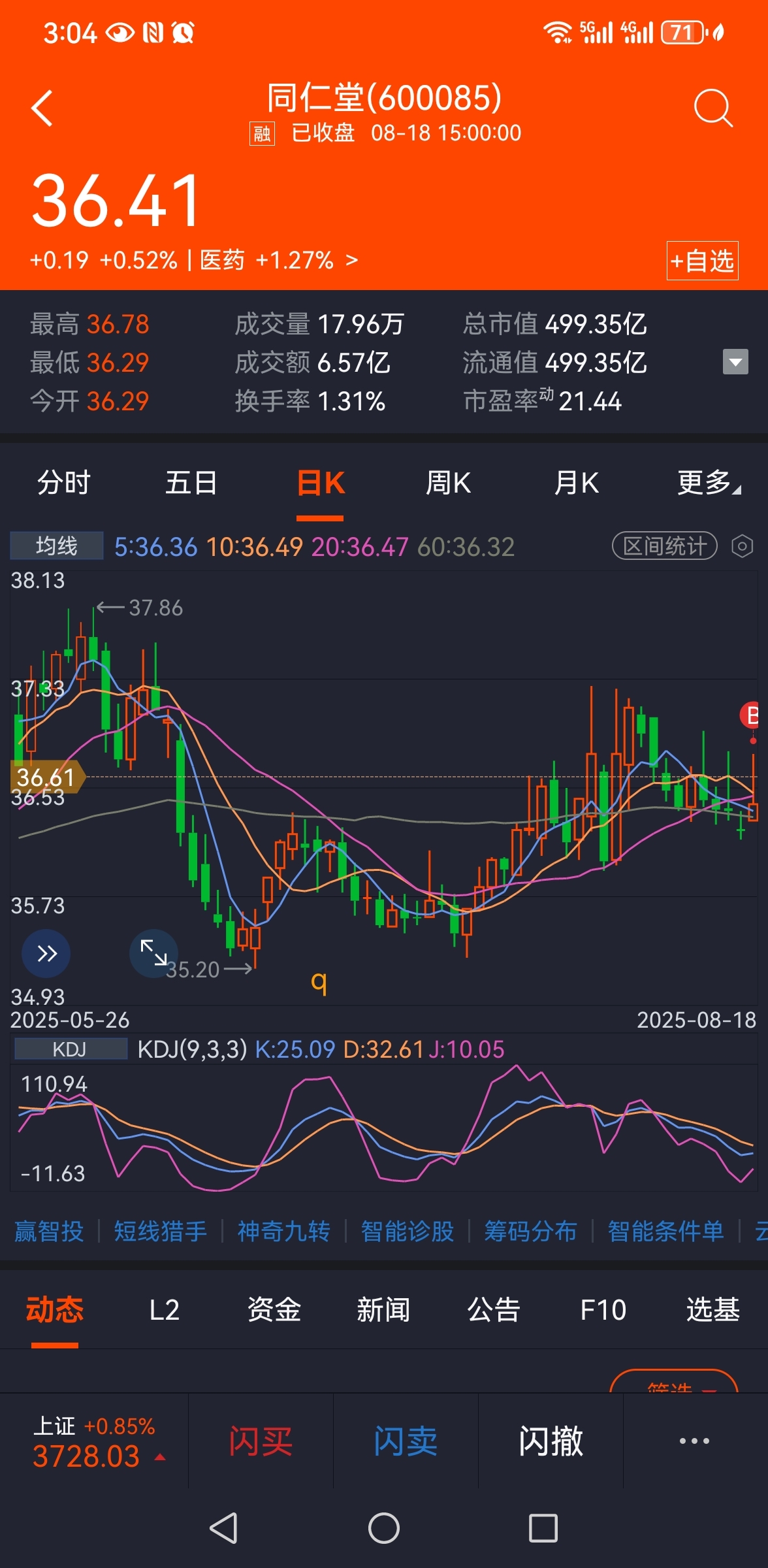Viewport: 768px width, 1568px height.
Task: Tap the 市盈率 21.44 value
Action: click(x=590, y=401)
